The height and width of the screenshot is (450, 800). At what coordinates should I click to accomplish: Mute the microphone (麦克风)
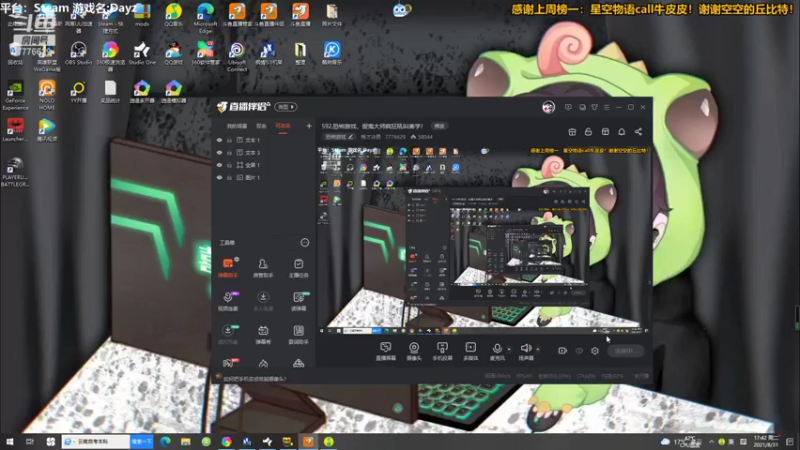497,351
